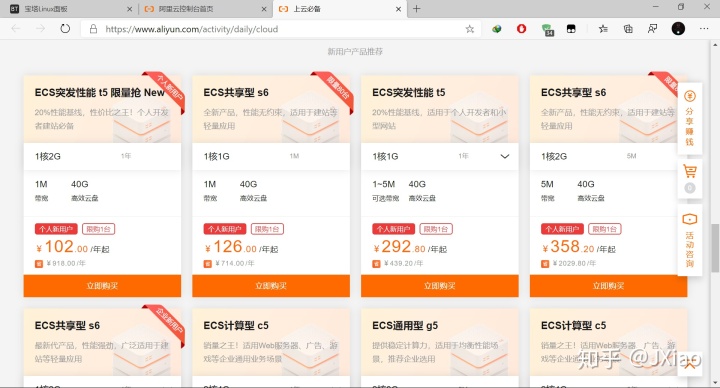720x388 pixels.
Task: Click the padlock site info icon
Action: [x=93, y=29]
